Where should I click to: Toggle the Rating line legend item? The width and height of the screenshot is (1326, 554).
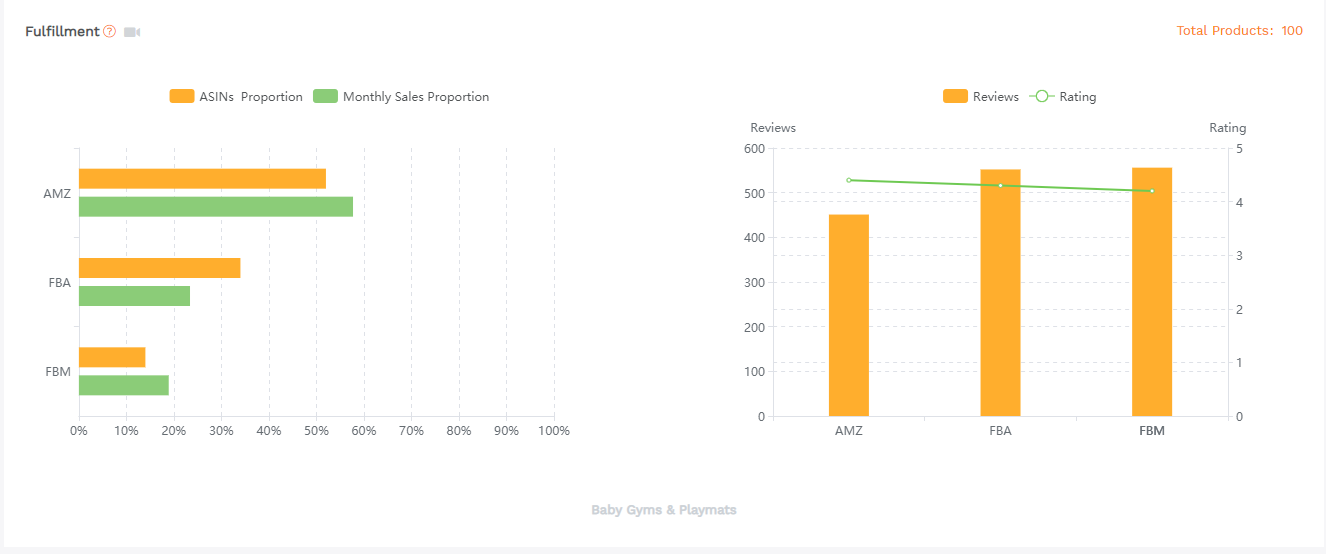coord(1063,97)
